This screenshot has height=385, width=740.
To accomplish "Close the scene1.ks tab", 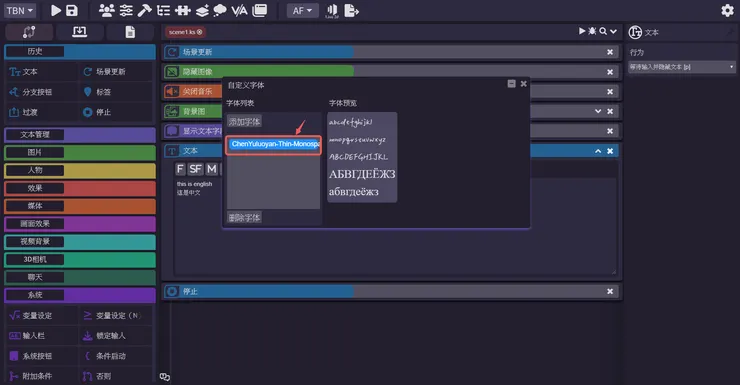I will [200, 32].
